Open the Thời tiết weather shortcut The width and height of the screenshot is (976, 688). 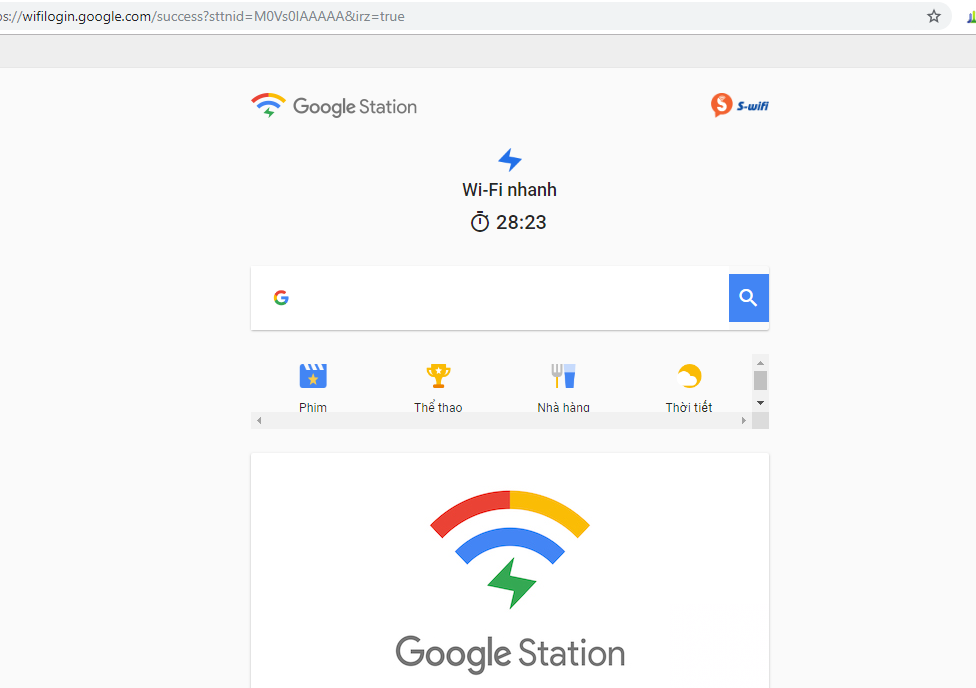689,377
